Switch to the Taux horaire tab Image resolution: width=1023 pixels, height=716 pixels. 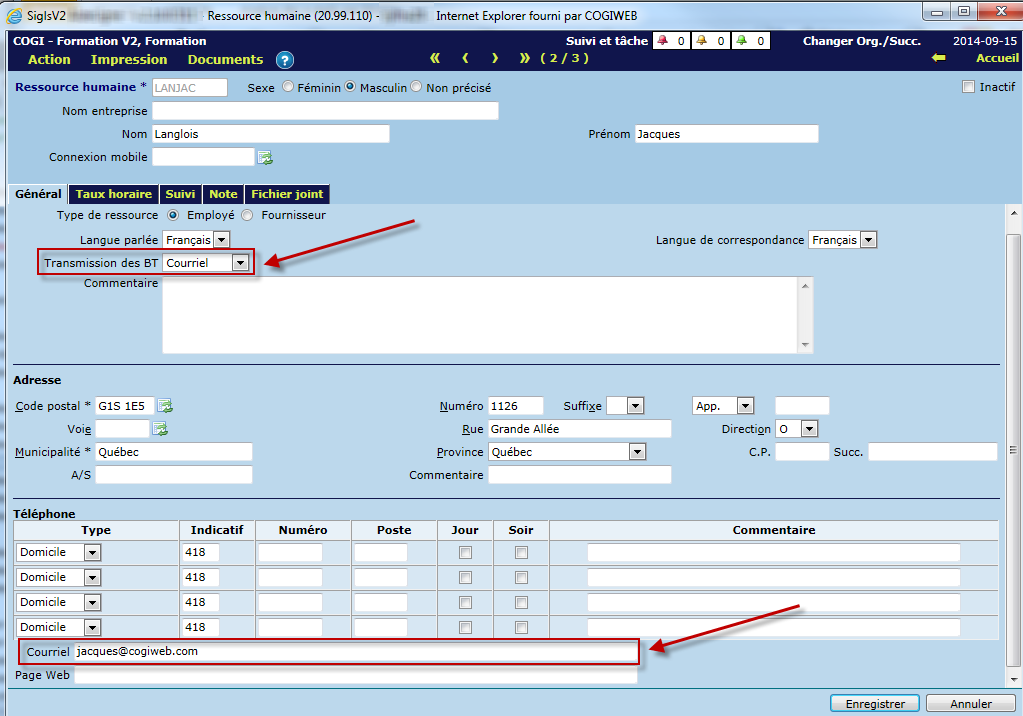[114, 194]
